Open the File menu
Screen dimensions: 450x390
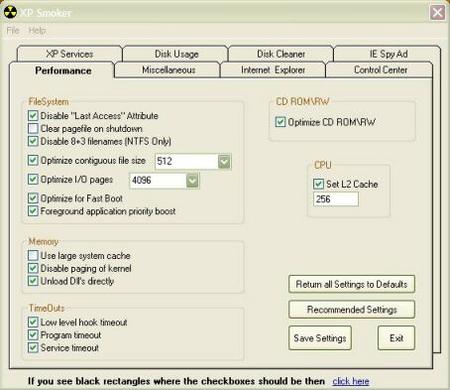(13, 31)
